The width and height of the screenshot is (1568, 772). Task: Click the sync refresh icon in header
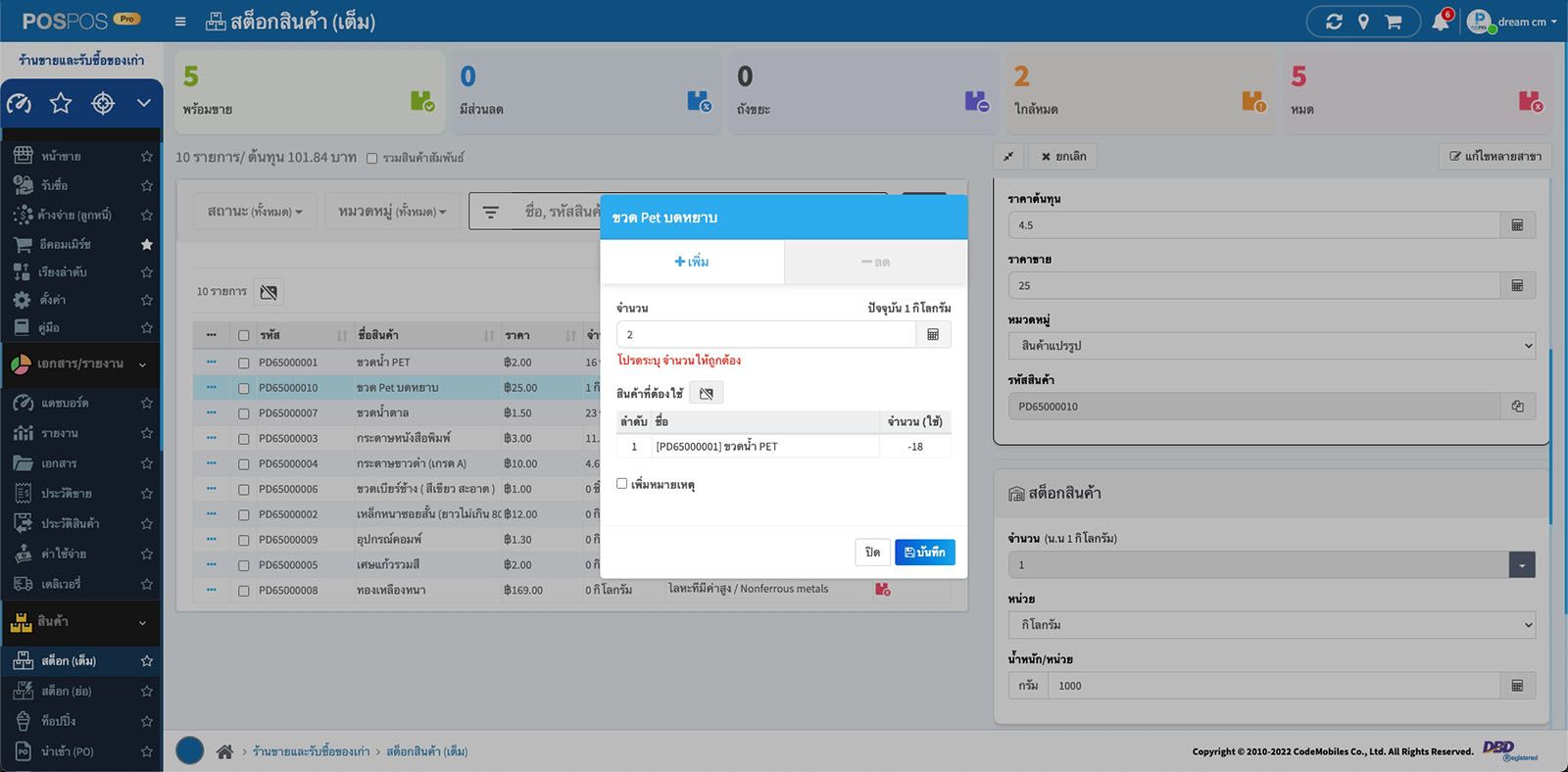click(x=1334, y=22)
